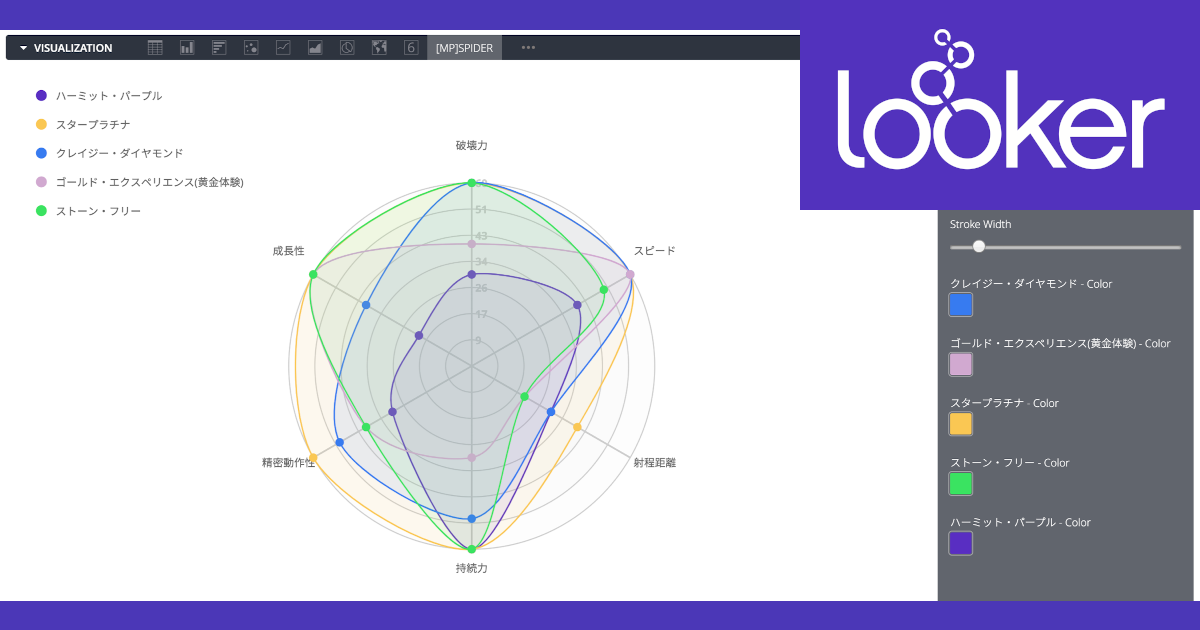Select the Area chart visualization icon

point(315,47)
